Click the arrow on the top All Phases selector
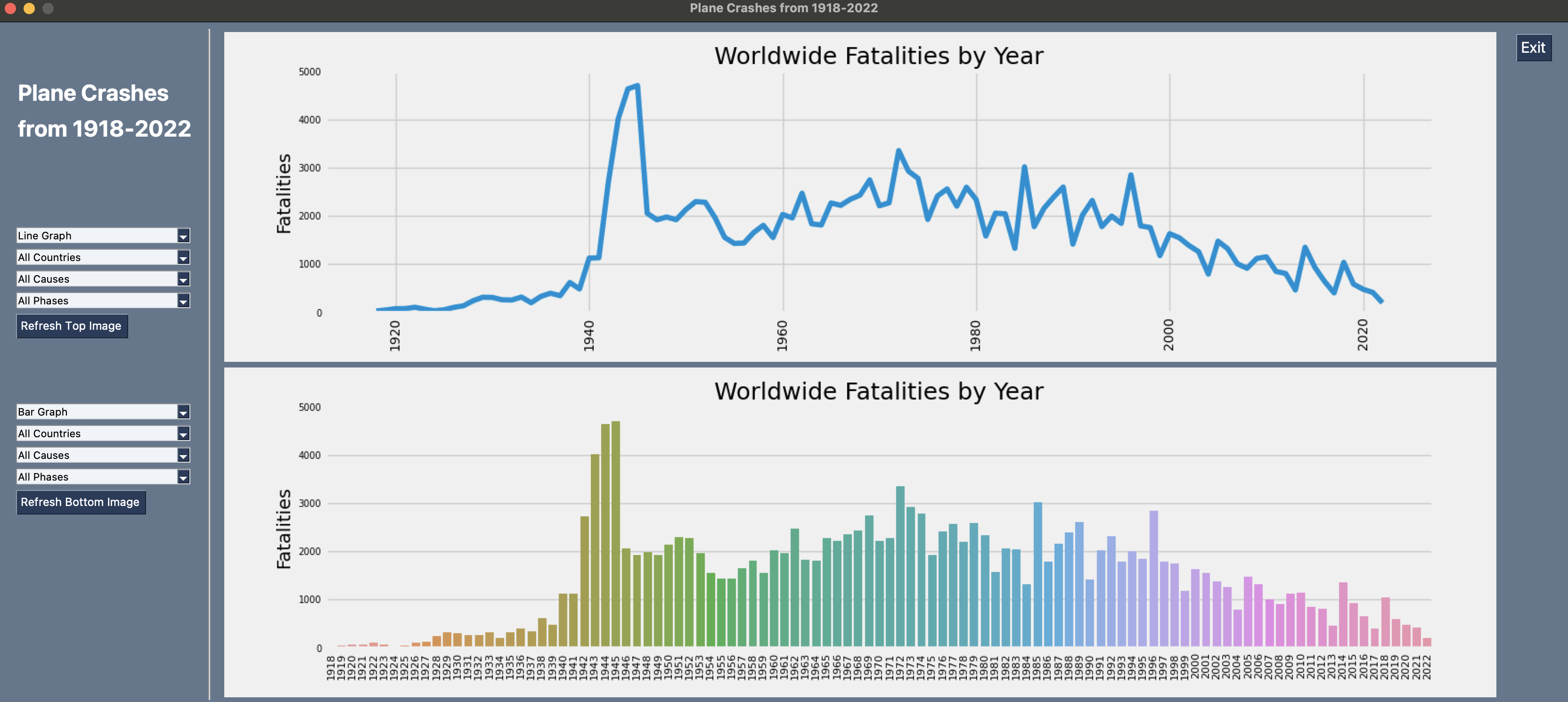Viewport: 1568px width, 702px height. click(184, 300)
